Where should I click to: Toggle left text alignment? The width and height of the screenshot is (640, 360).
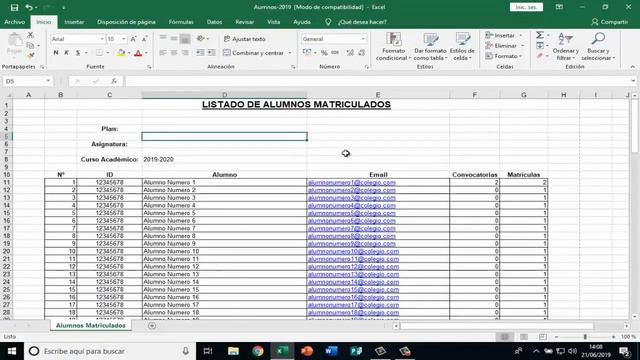pyautogui.click(x=163, y=53)
